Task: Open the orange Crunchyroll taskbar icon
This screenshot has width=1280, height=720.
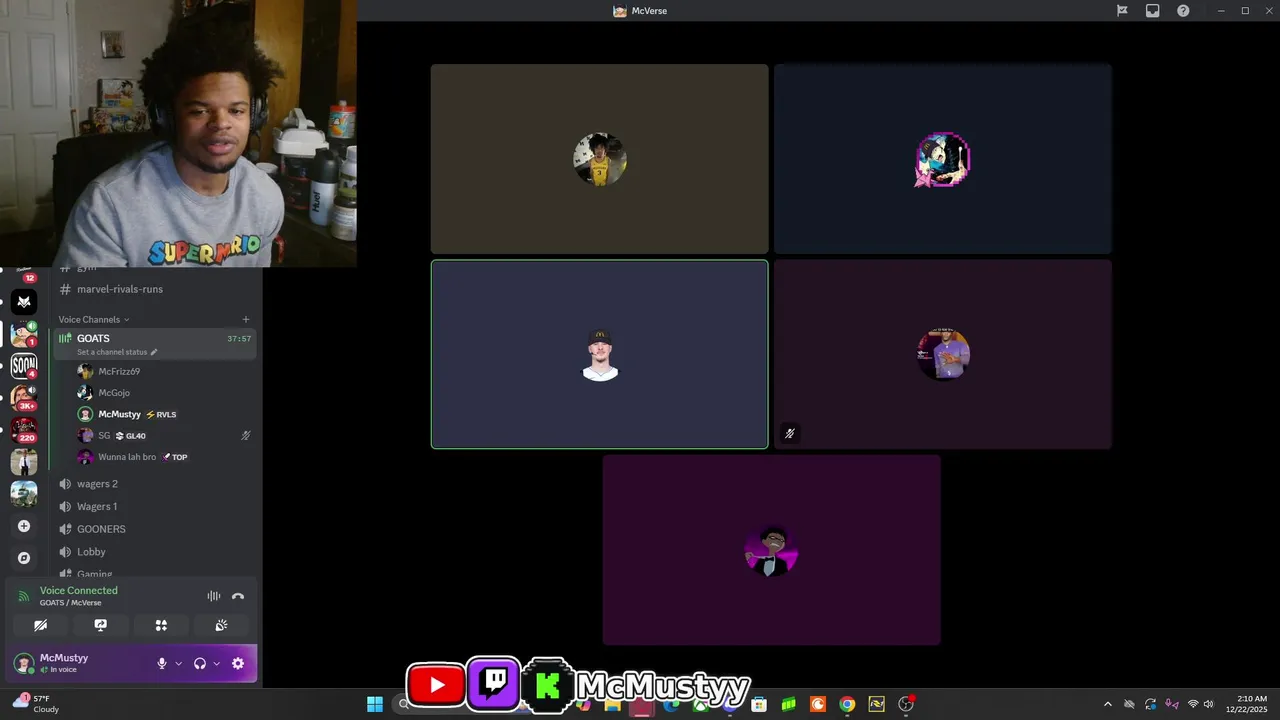Action: click(x=818, y=704)
